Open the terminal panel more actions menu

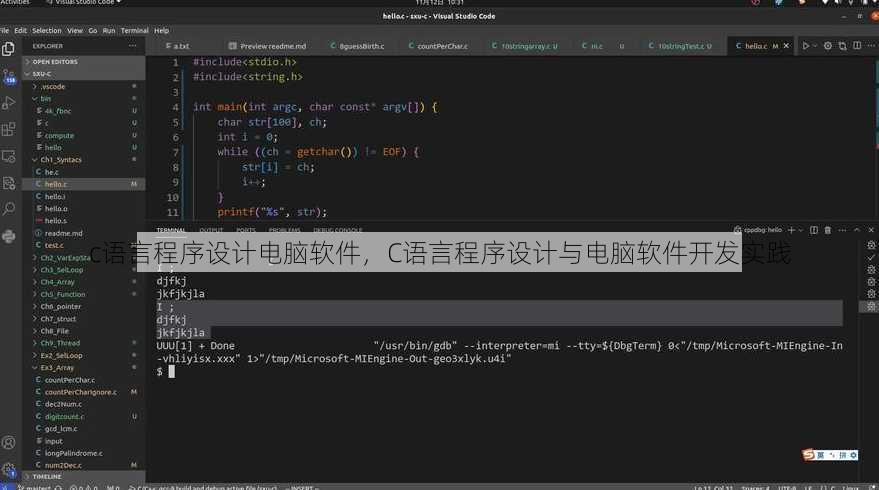[842, 230]
